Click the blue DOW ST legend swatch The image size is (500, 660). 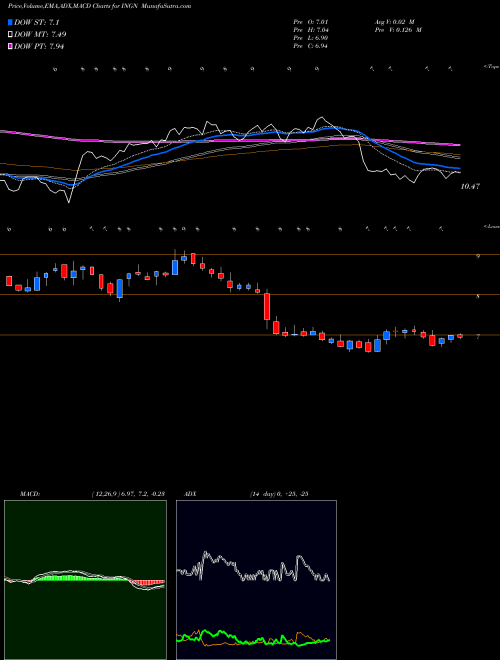(11, 23)
